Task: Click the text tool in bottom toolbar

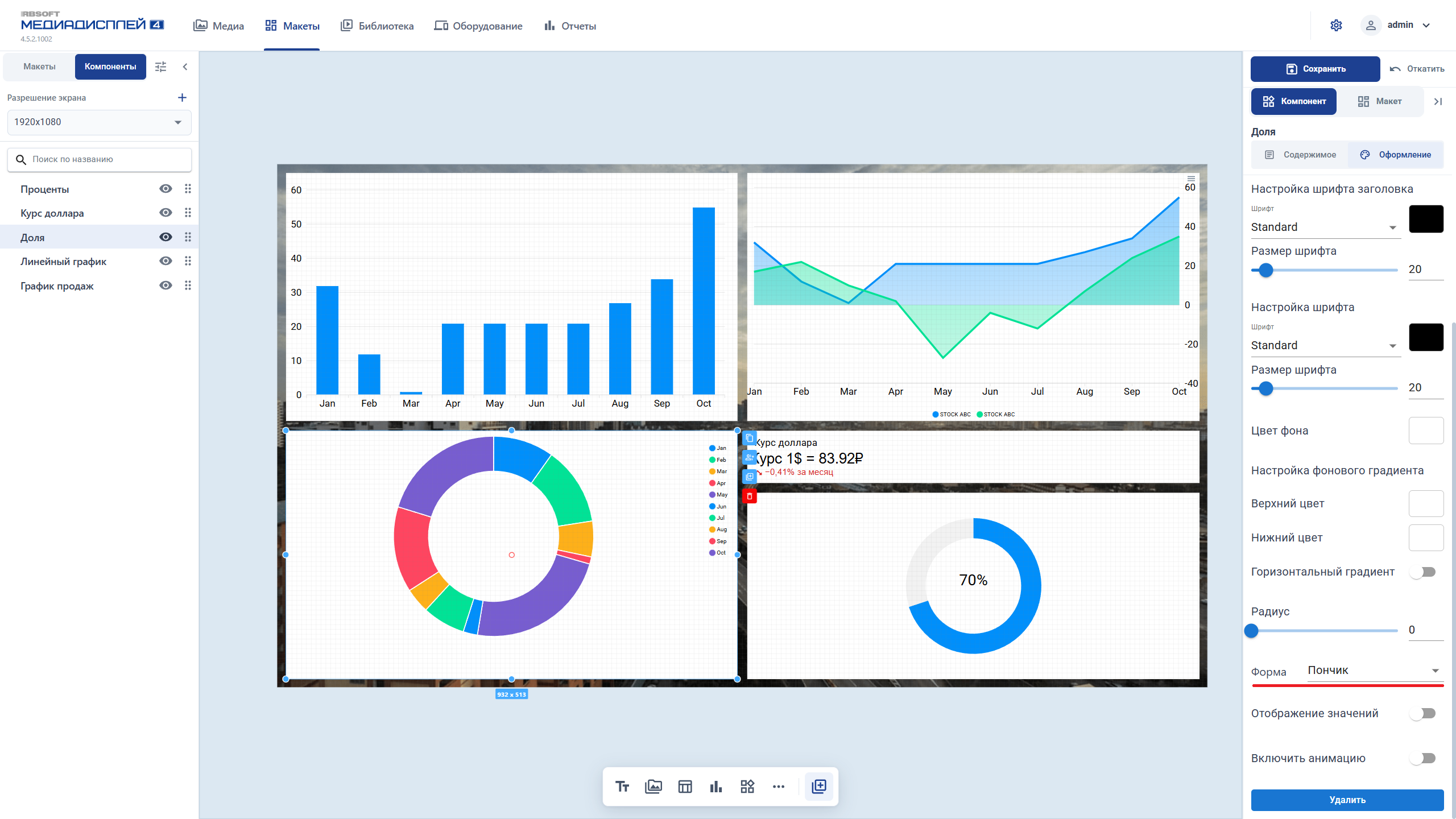Action: pyautogui.click(x=622, y=787)
